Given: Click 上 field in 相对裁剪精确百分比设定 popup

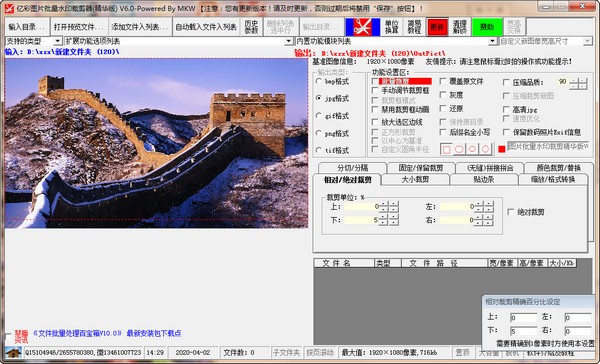Looking at the screenshot, I should pyautogui.click(x=523, y=317).
